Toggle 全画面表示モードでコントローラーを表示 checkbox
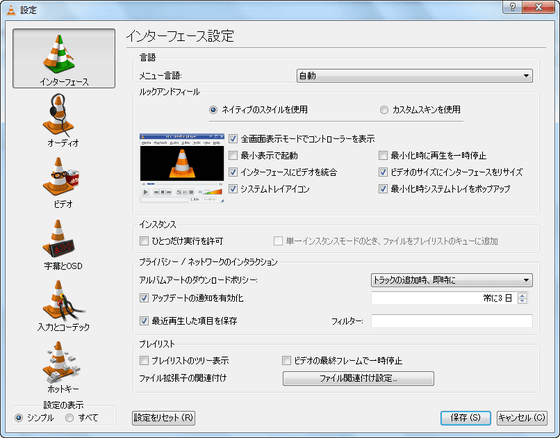 pos(233,139)
